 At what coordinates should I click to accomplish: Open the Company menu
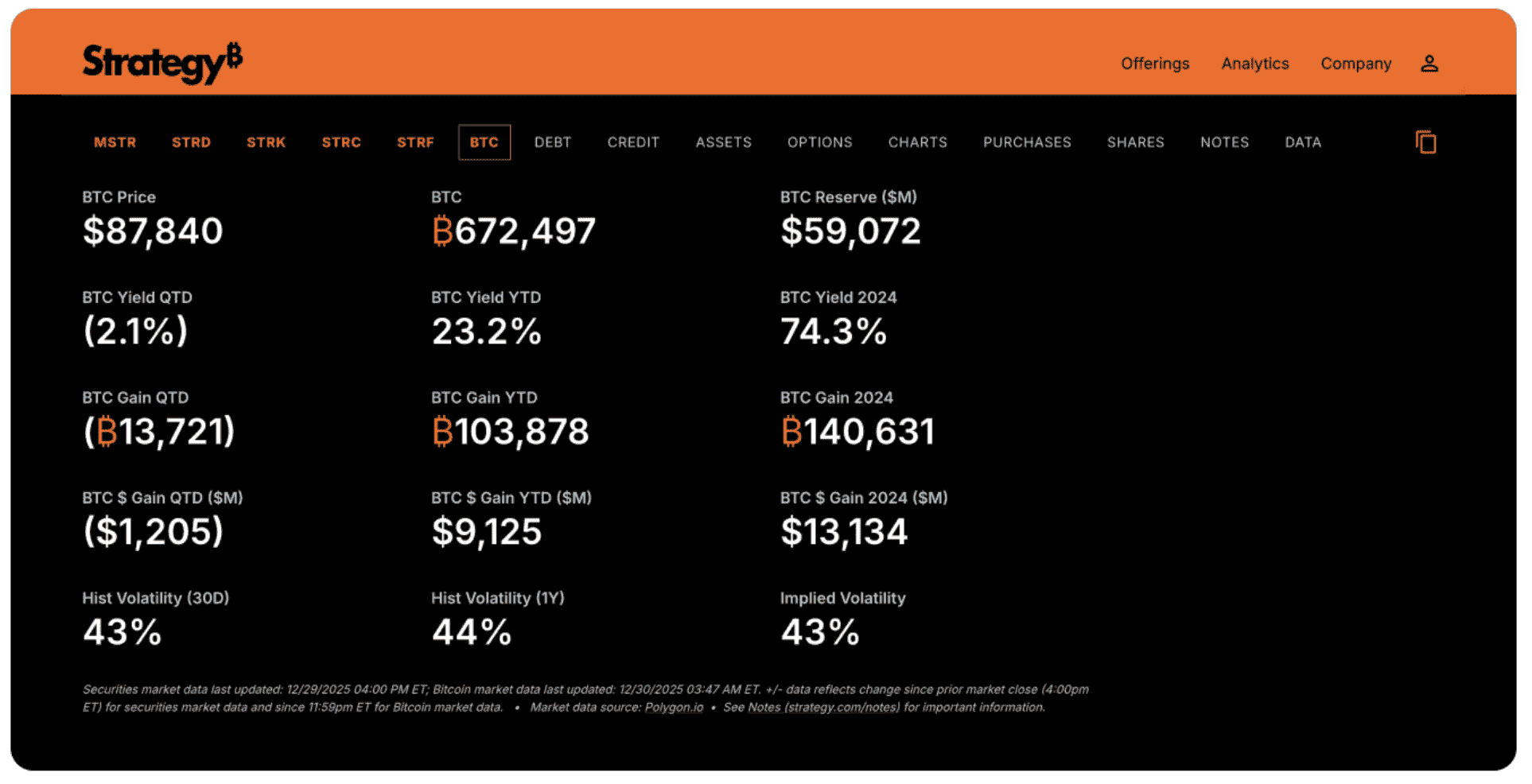click(1355, 64)
